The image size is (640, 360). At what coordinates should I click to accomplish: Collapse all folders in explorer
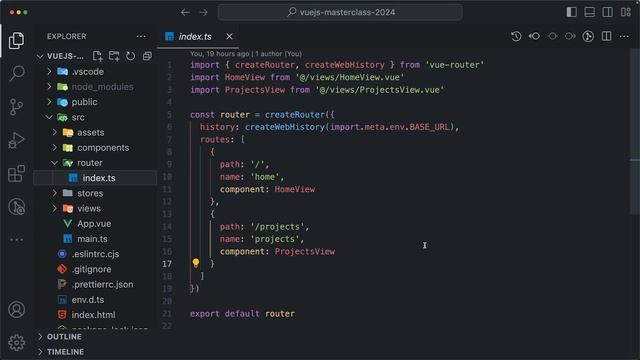coord(147,56)
